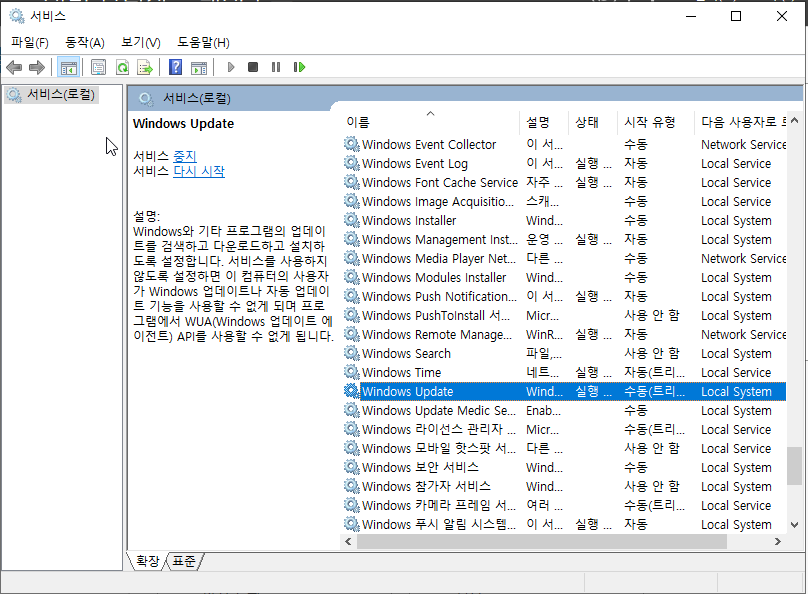Viewport: 808px width, 594px height.
Task: Click the Start Service play icon
Action: [231, 67]
